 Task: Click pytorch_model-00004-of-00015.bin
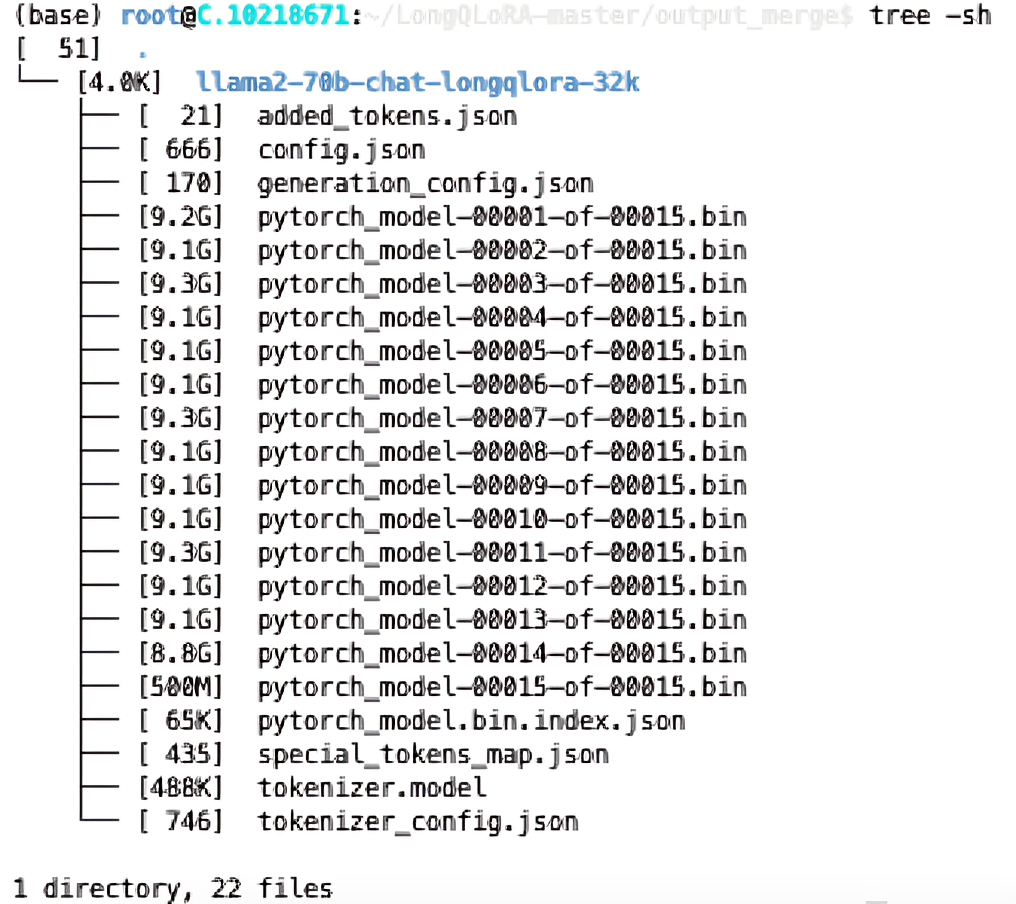point(502,318)
